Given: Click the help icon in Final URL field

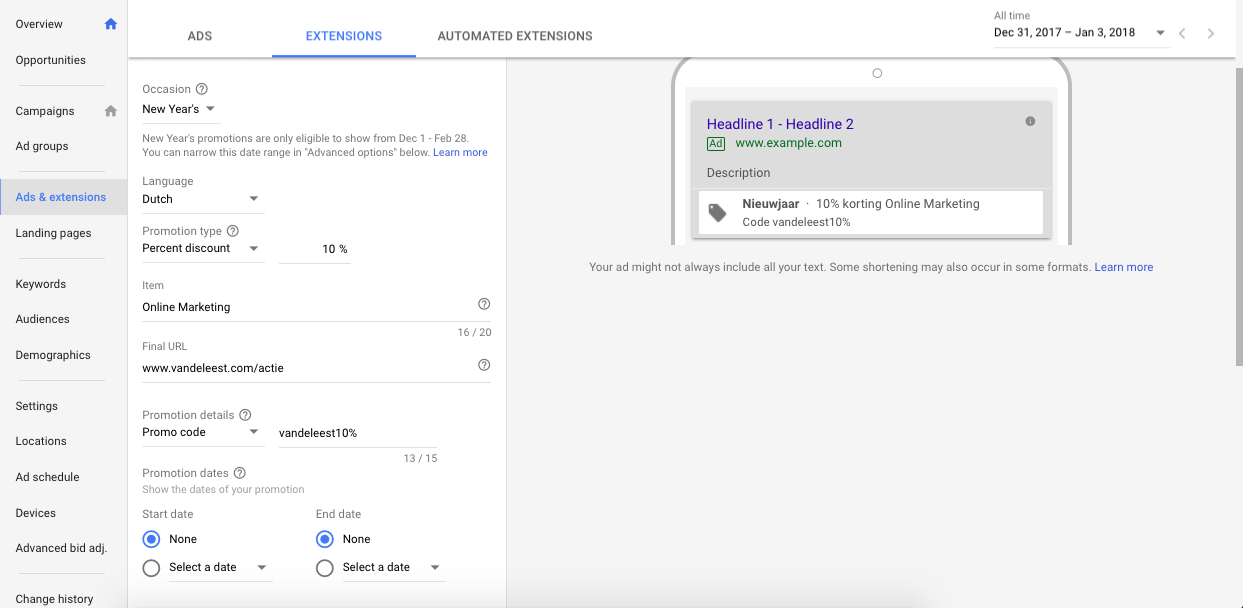Looking at the screenshot, I should pos(484,366).
